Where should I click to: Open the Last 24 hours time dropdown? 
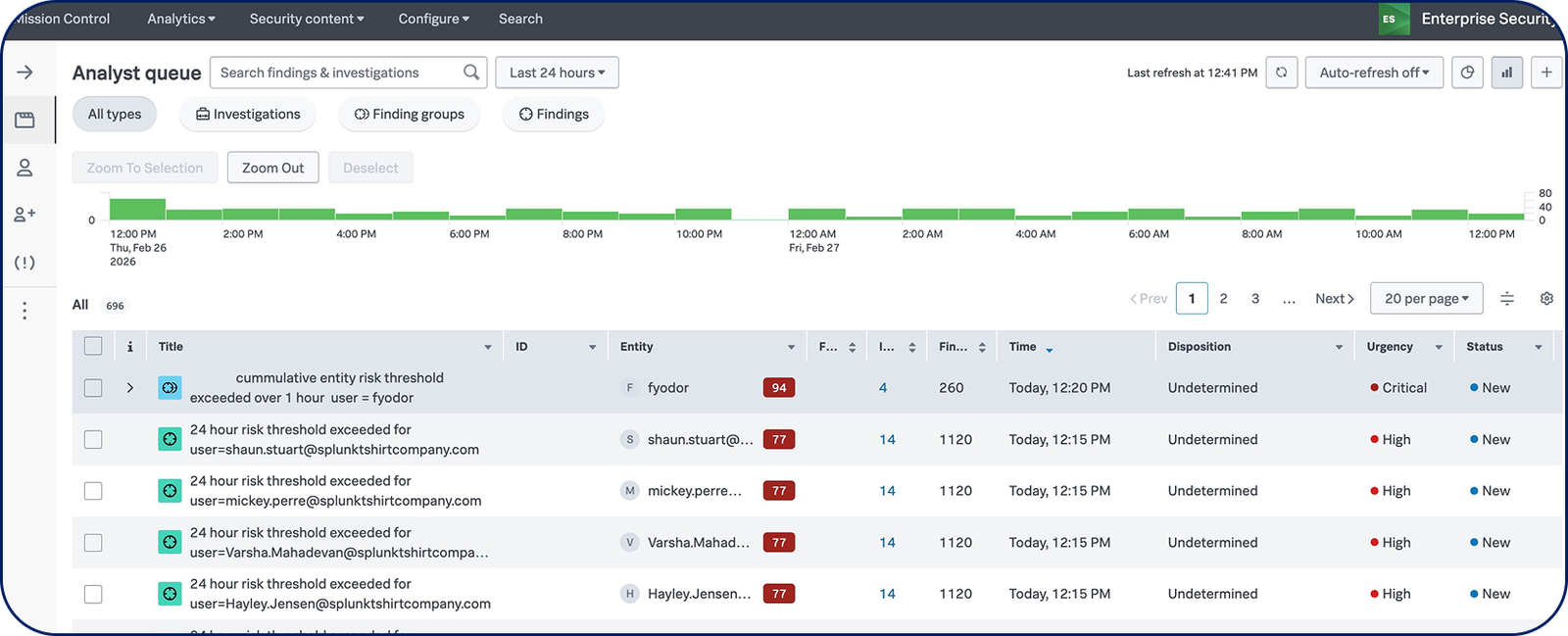click(x=557, y=73)
